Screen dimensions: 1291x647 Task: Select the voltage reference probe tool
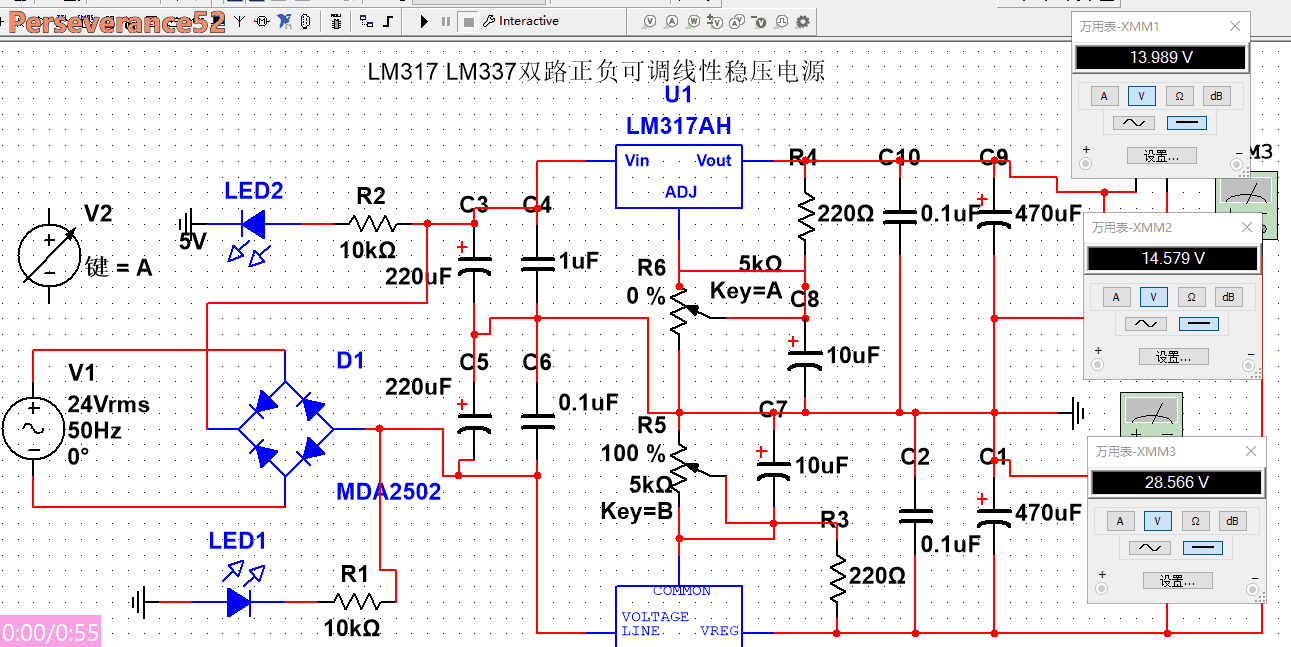(x=760, y=21)
